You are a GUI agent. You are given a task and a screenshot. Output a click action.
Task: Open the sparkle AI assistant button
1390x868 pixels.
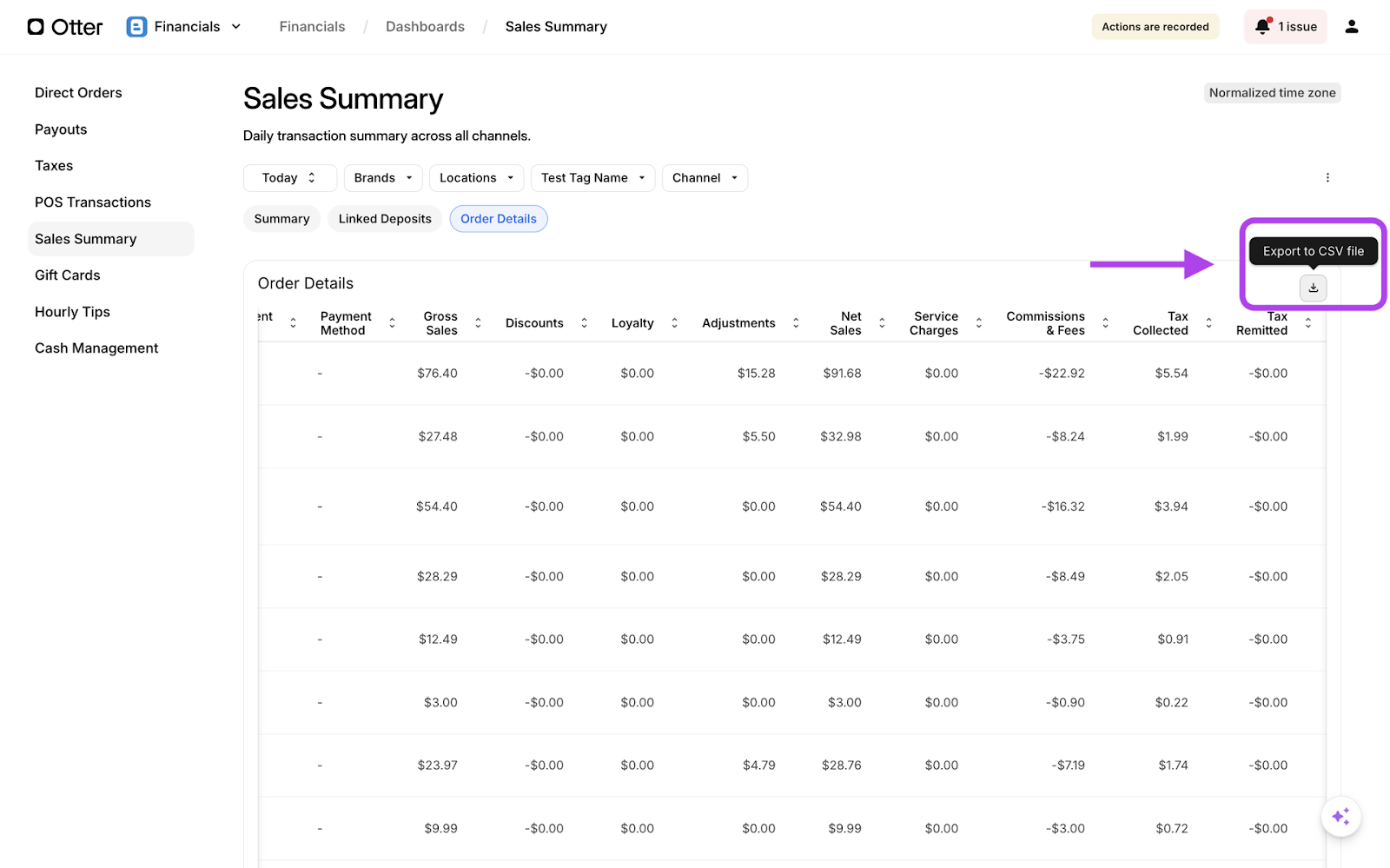pos(1340,817)
